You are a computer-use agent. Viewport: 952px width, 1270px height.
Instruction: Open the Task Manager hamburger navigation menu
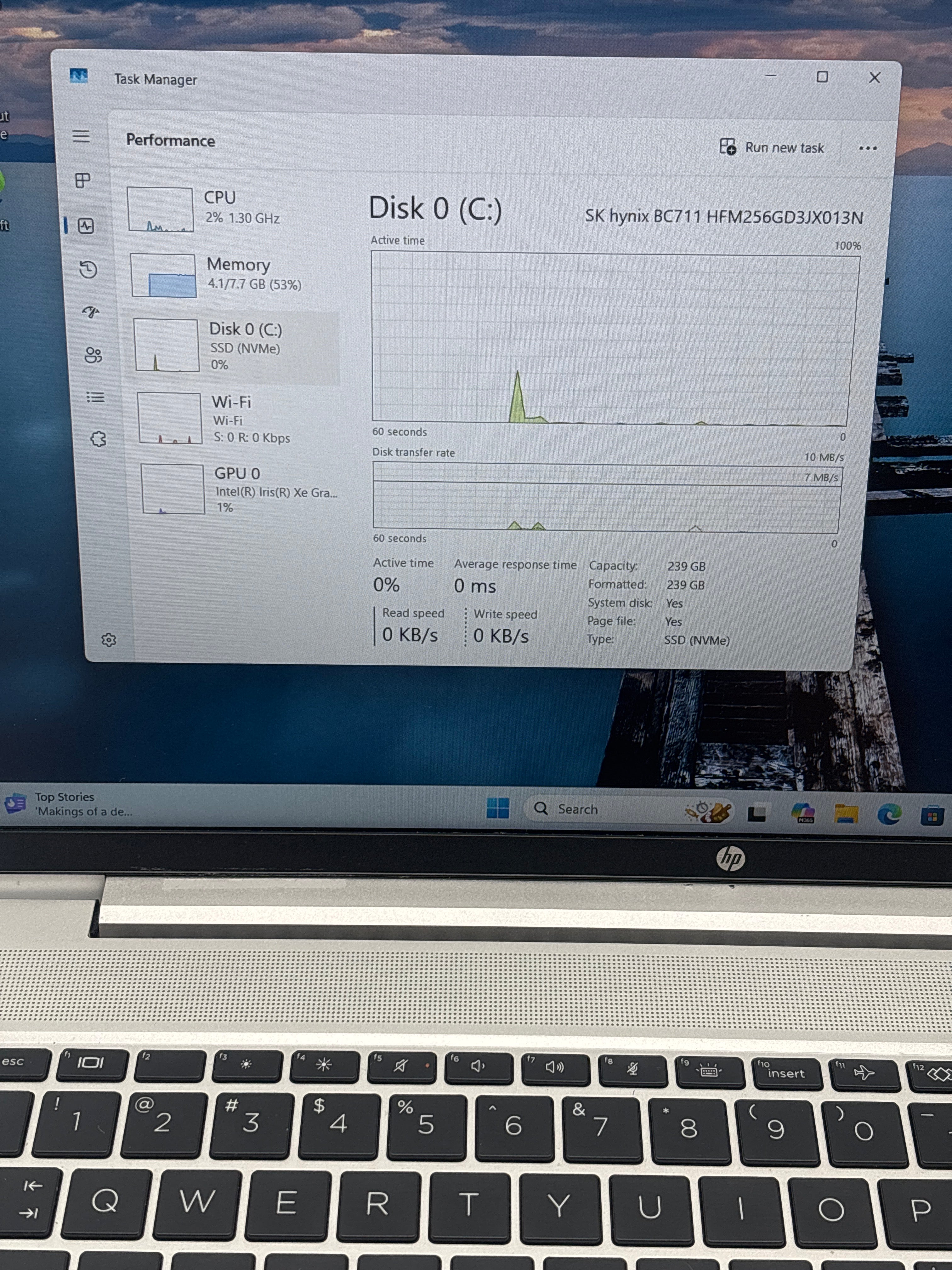(81, 136)
